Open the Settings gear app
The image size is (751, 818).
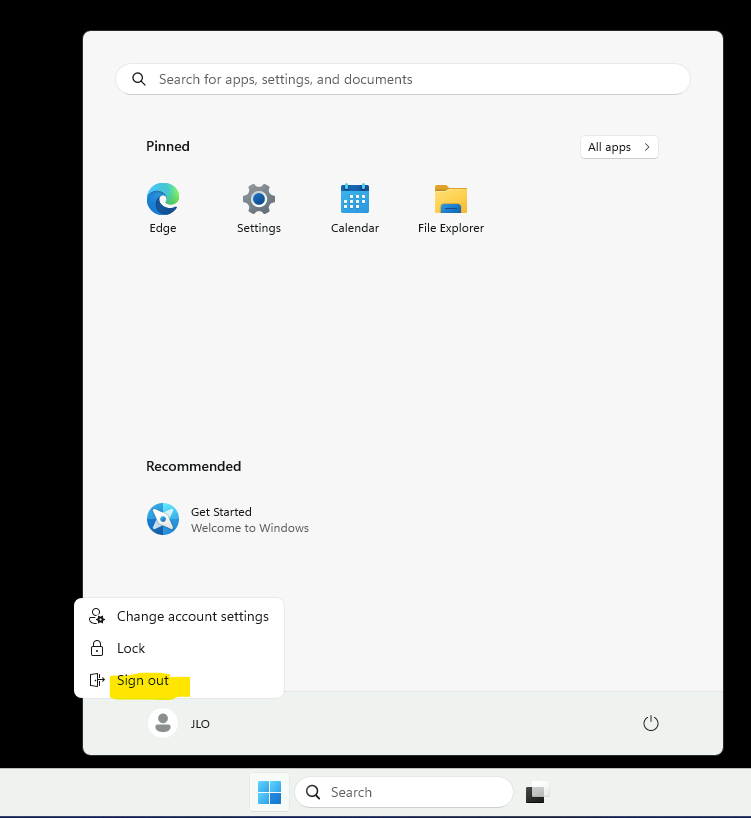pos(259,208)
